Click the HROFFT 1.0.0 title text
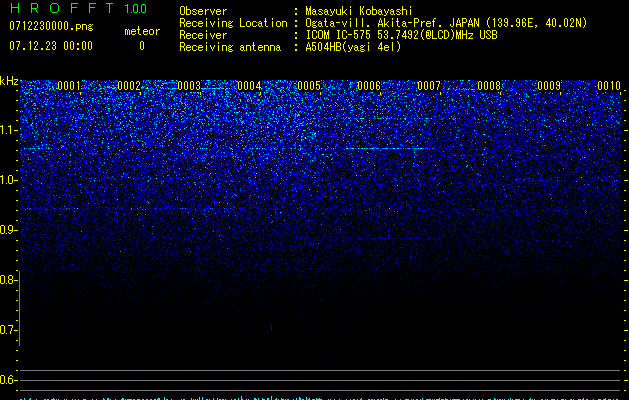This screenshot has height=400, width=629. (78, 8)
